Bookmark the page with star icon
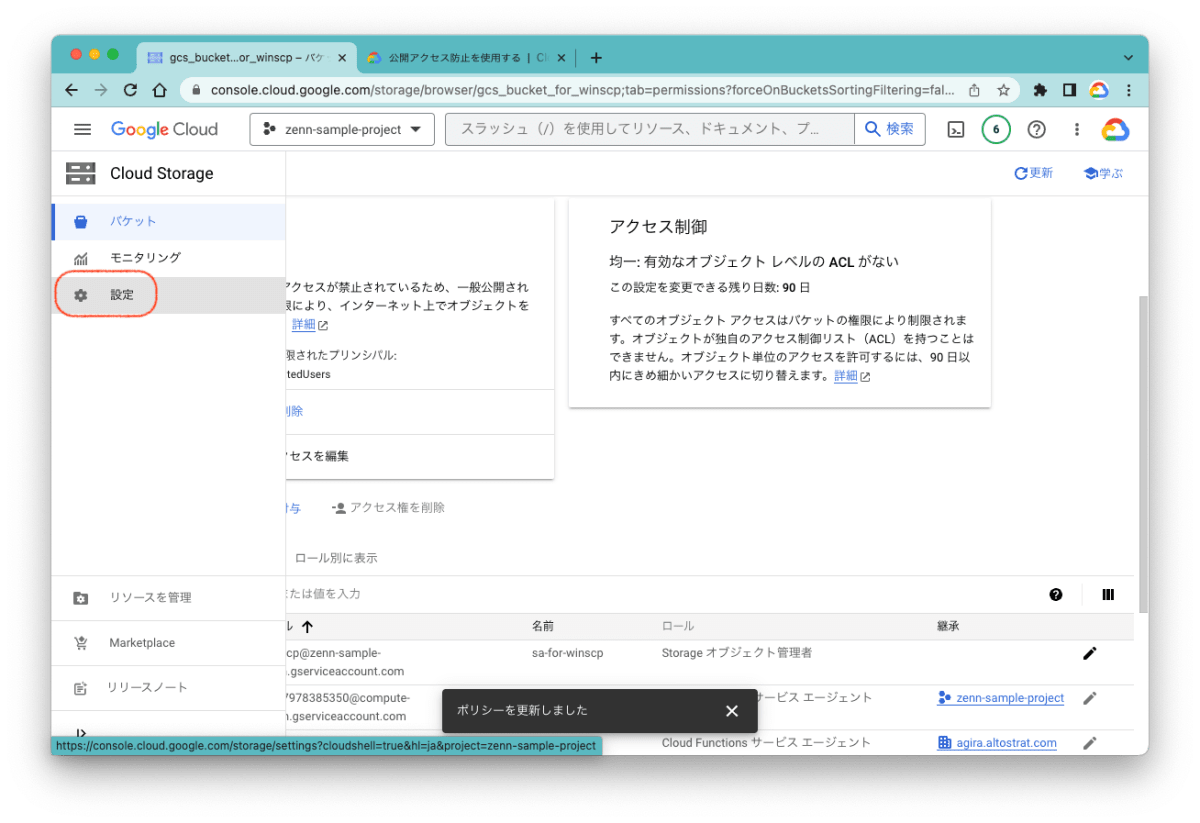This screenshot has height=823, width=1200. 1004,90
